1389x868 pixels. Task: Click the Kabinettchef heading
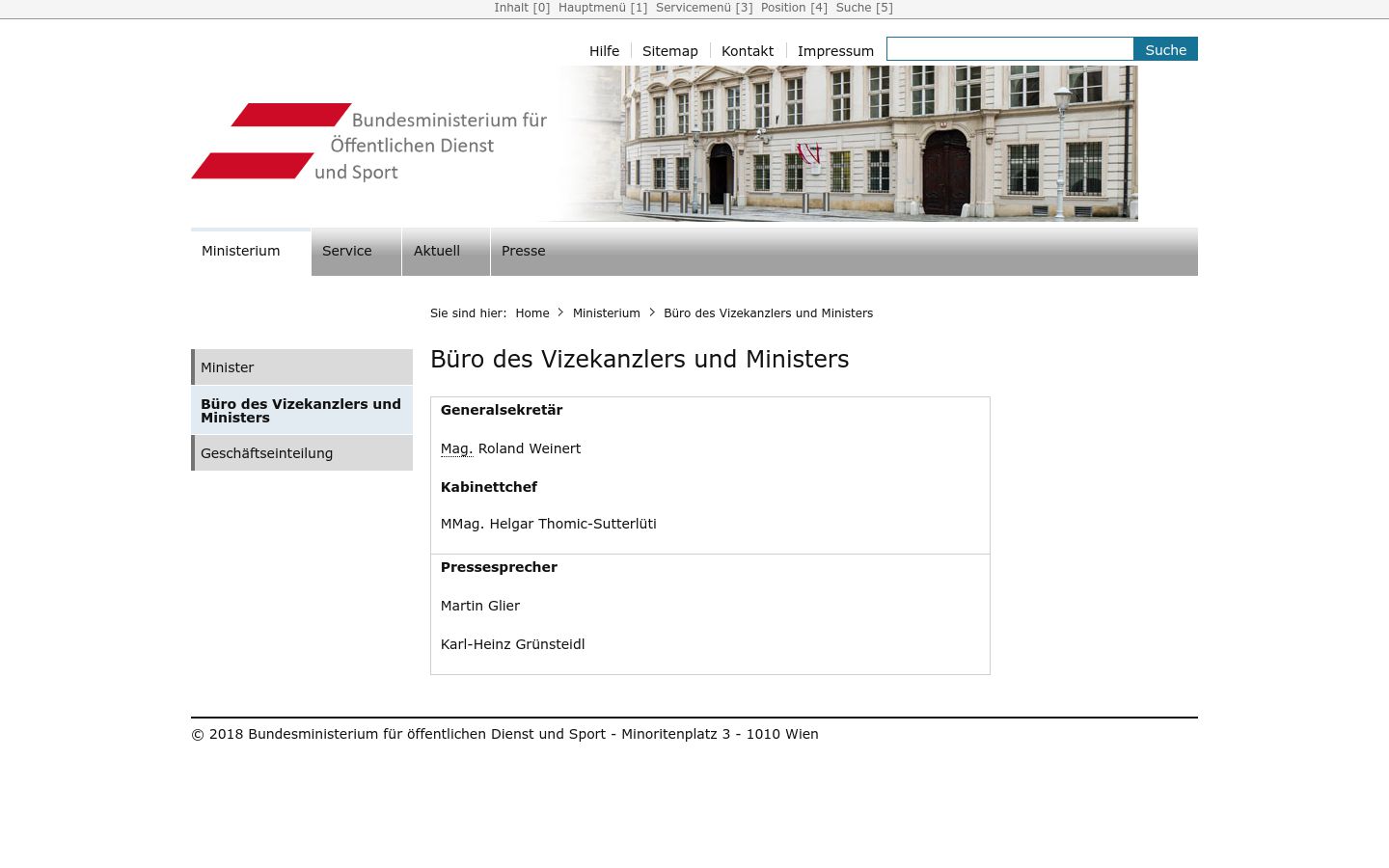click(x=489, y=487)
